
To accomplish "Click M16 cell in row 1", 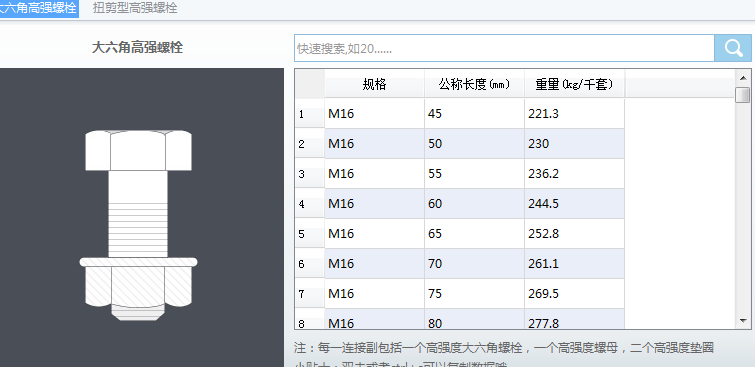I will click(375, 114).
